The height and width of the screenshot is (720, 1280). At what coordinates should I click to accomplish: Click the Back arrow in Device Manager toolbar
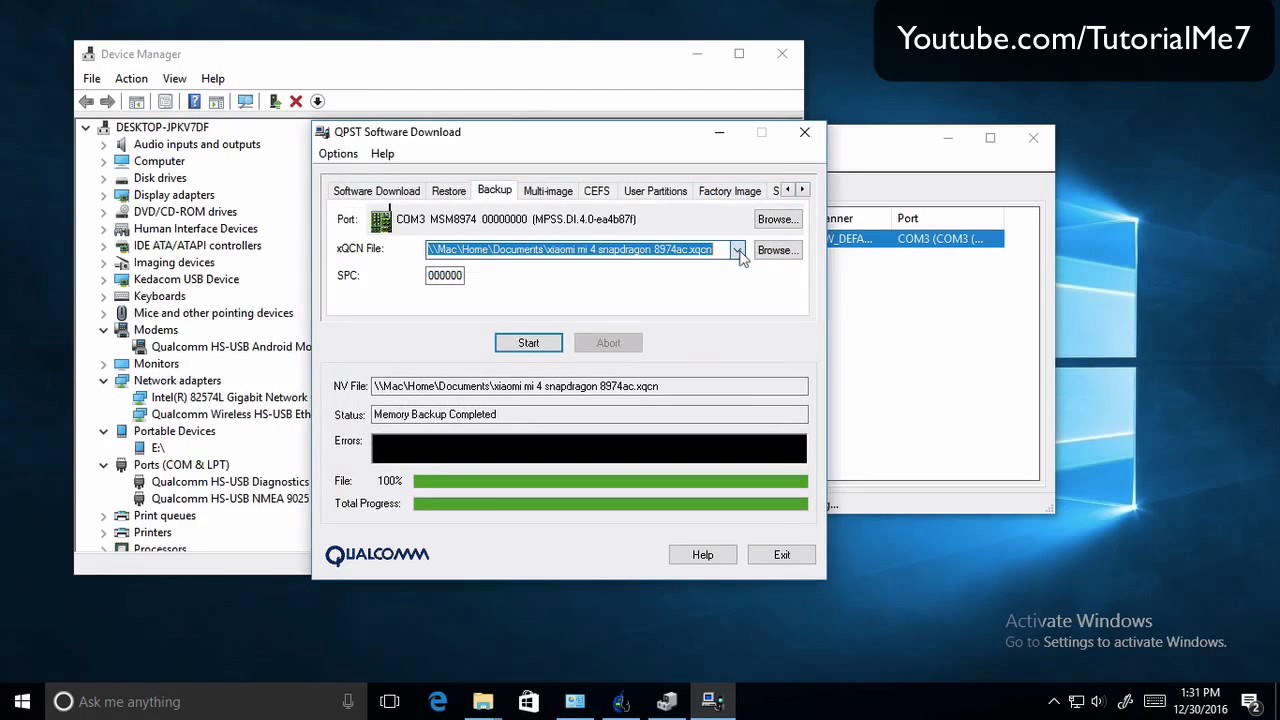click(x=86, y=101)
